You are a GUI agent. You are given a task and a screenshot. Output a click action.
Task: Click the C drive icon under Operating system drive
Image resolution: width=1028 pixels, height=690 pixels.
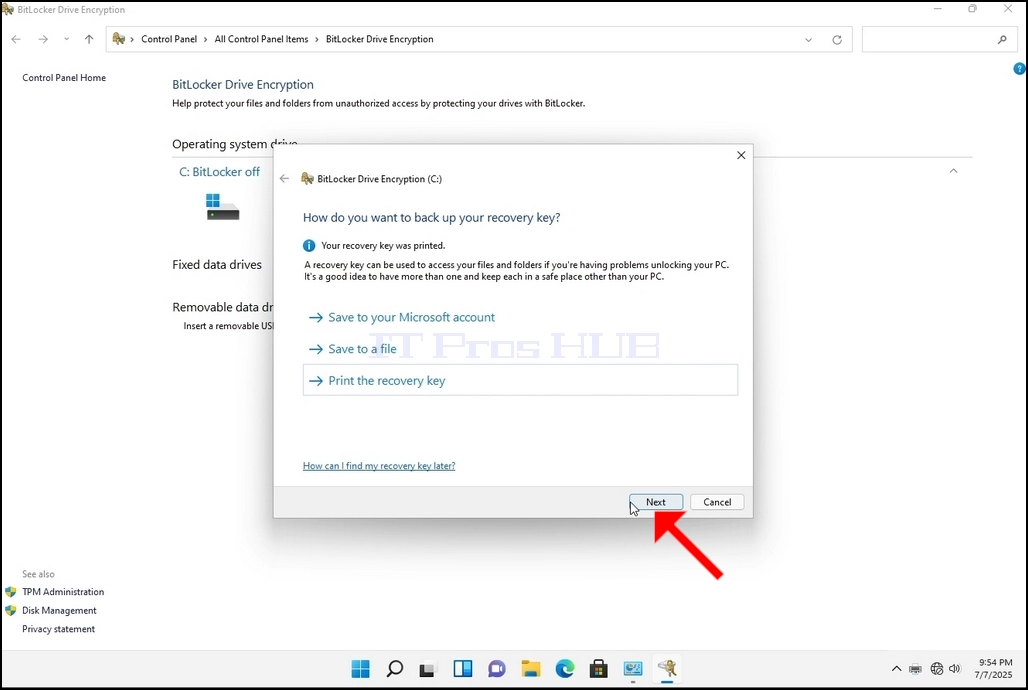(x=222, y=207)
